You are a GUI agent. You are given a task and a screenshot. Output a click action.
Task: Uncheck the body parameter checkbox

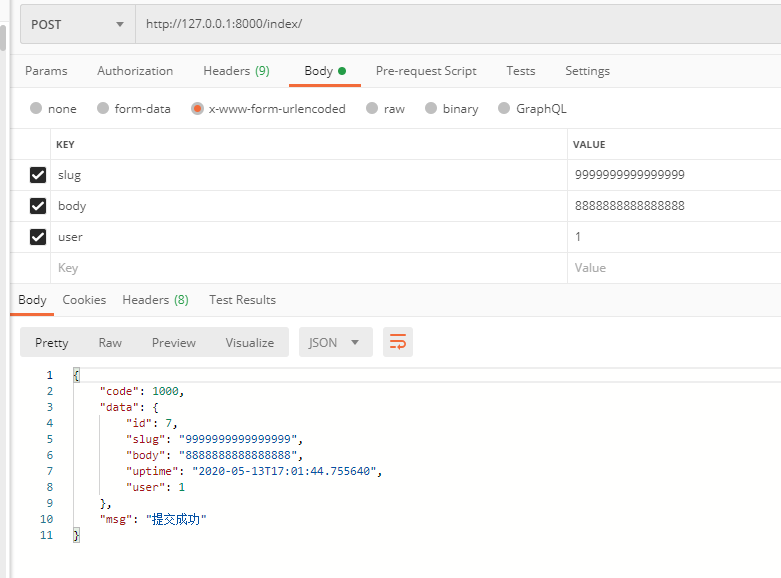(x=38, y=206)
